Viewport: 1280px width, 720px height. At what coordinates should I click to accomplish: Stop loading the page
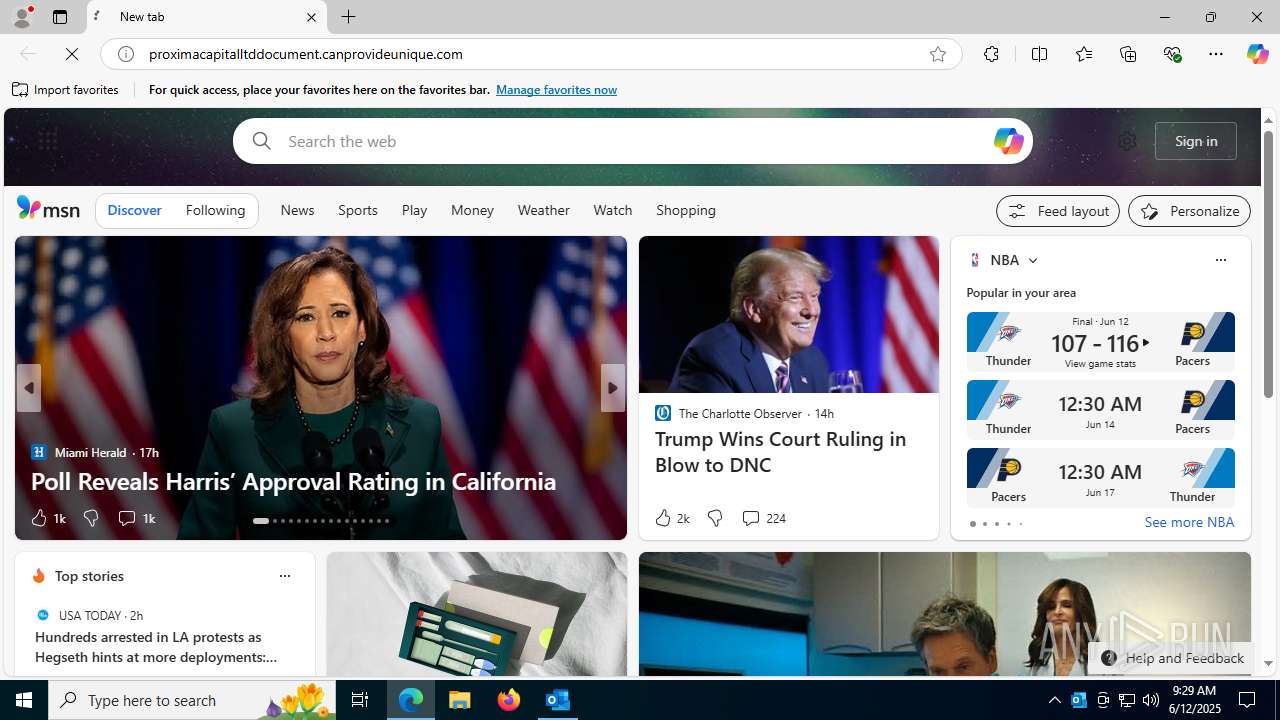(72, 54)
